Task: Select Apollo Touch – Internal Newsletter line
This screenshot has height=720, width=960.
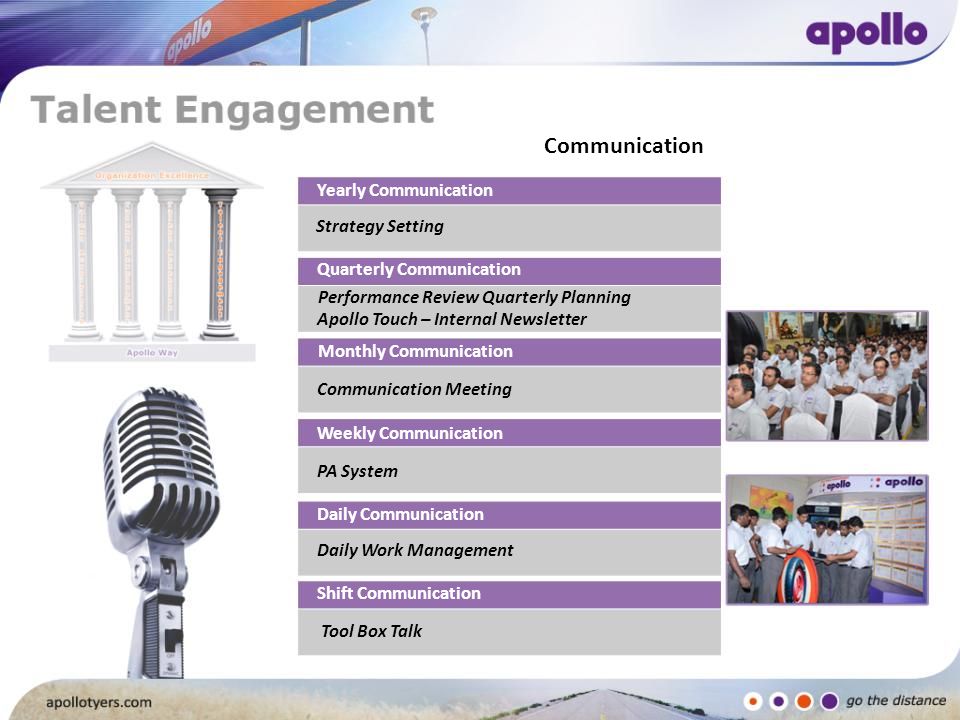Action: pos(452,319)
